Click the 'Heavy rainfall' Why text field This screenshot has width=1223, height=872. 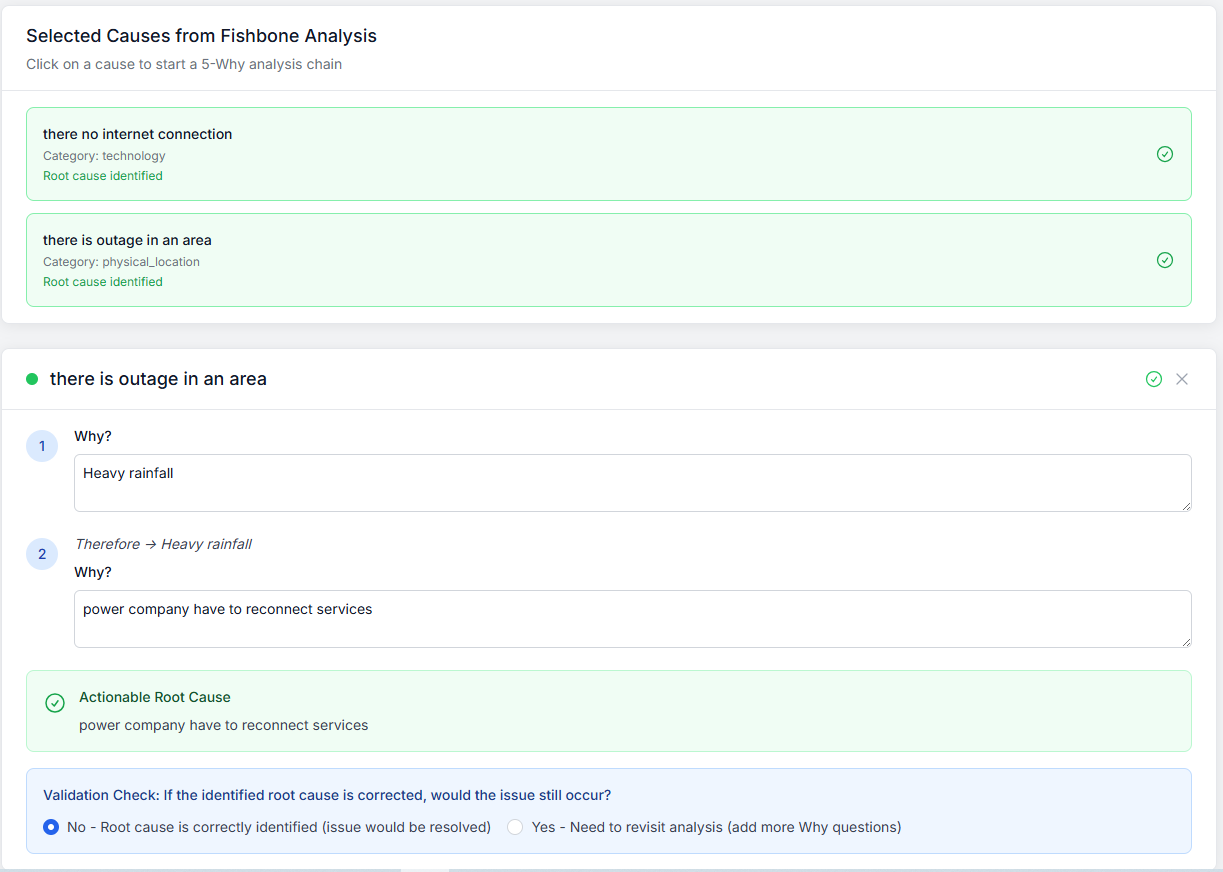click(632, 483)
